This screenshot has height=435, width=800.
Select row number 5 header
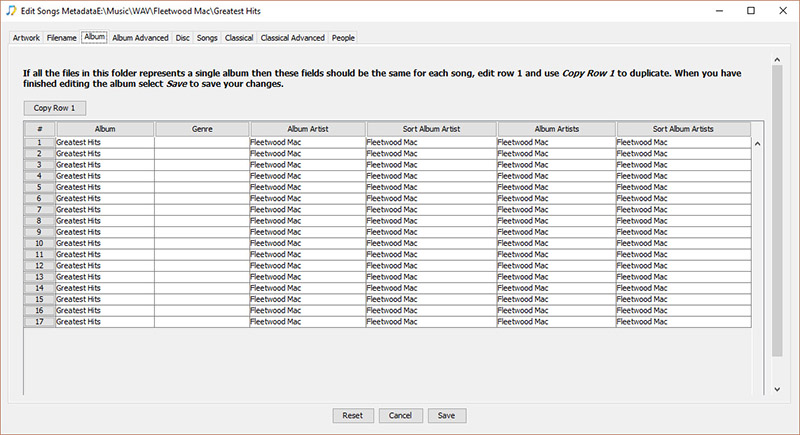(39, 187)
